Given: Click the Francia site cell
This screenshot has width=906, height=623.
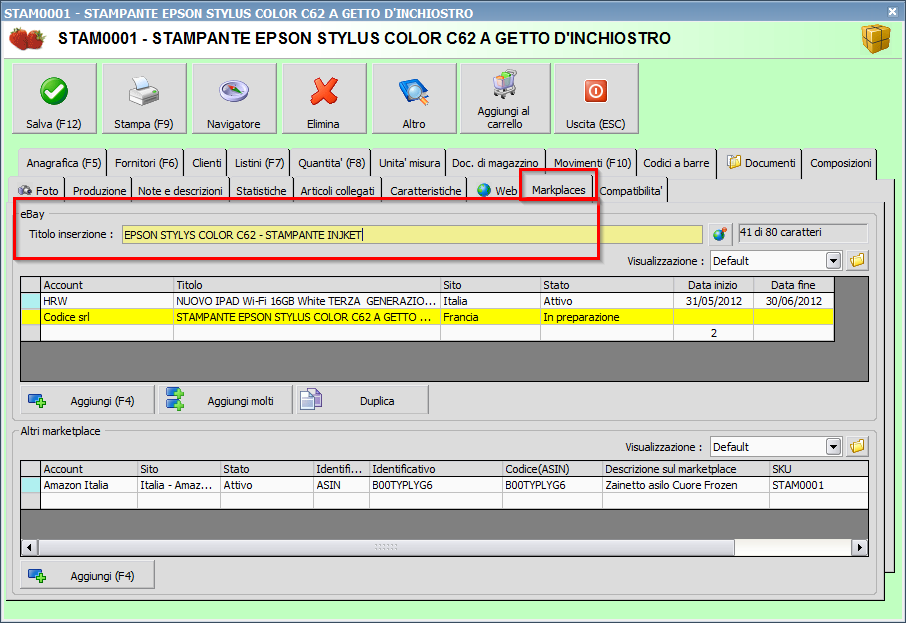Looking at the screenshot, I should click(490, 317).
